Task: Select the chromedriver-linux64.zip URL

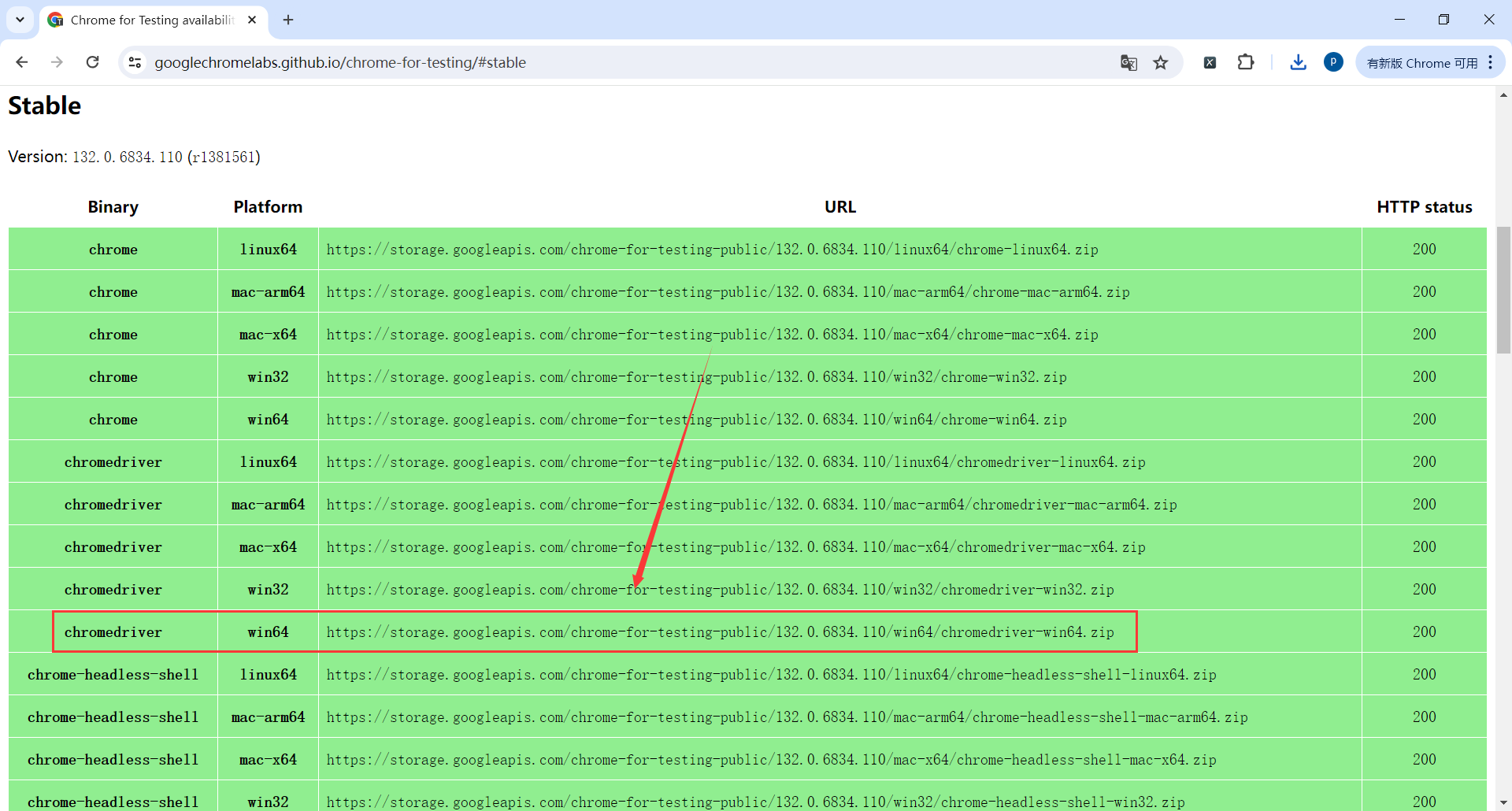Action: tap(736, 462)
